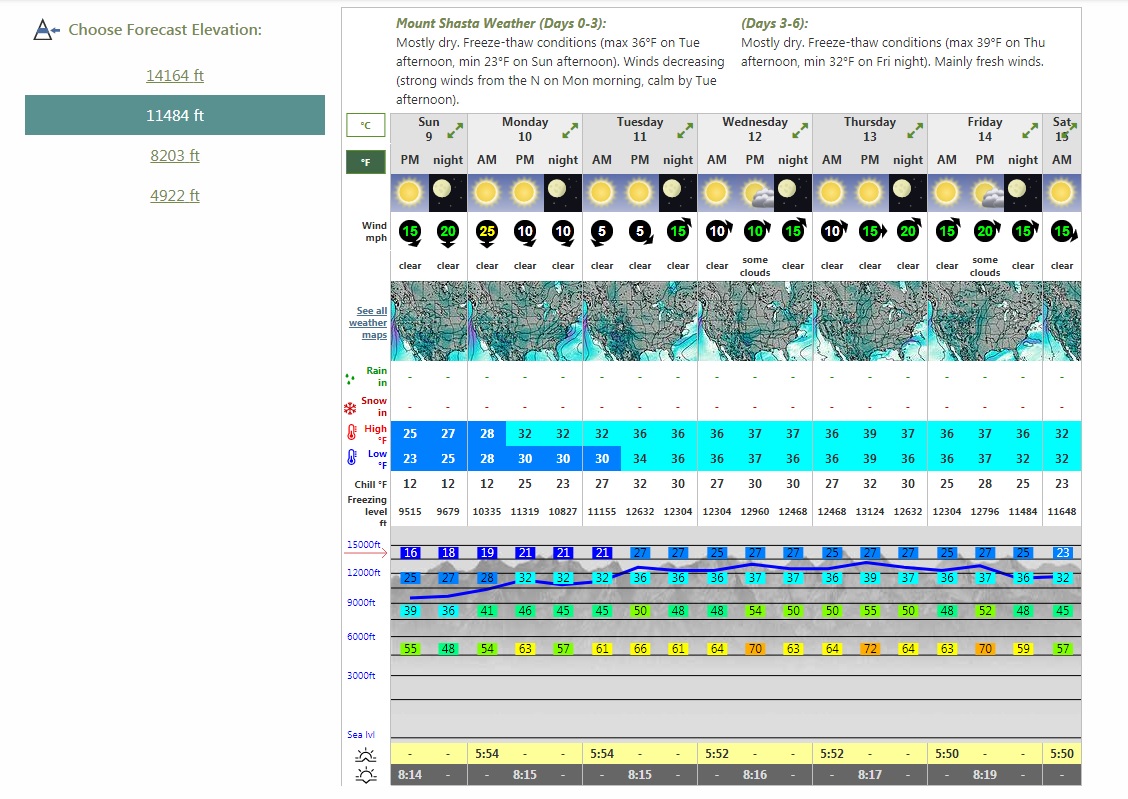Click the Sunday night 20 mph wind icon

448,232
